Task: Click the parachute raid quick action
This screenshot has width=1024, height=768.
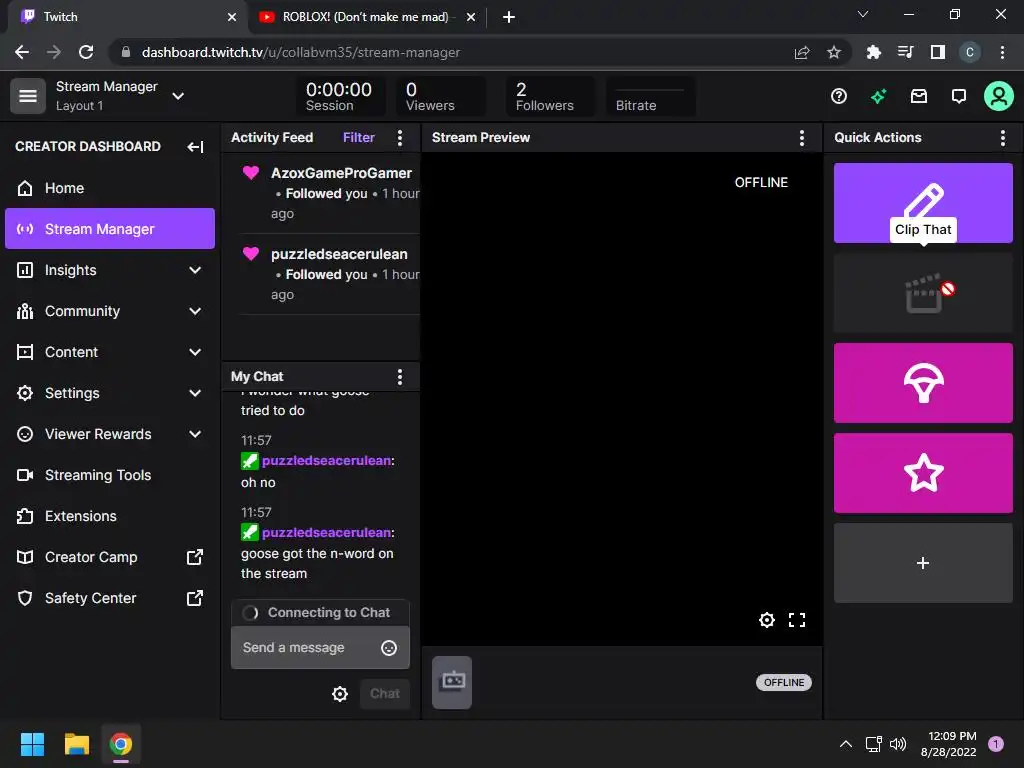Action: coord(923,383)
